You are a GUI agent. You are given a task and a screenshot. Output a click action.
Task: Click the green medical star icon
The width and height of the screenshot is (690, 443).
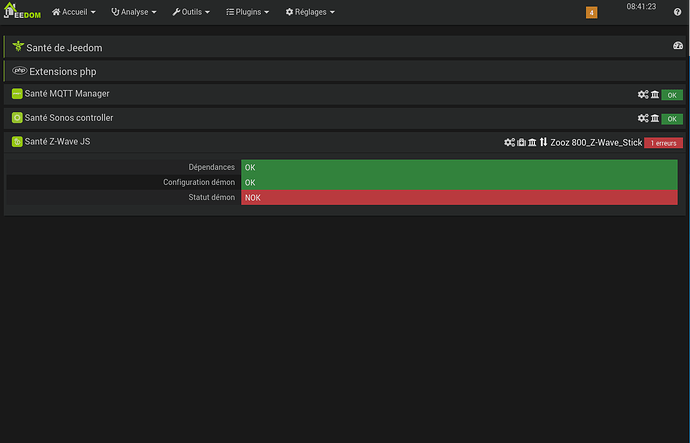click(x=18, y=46)
